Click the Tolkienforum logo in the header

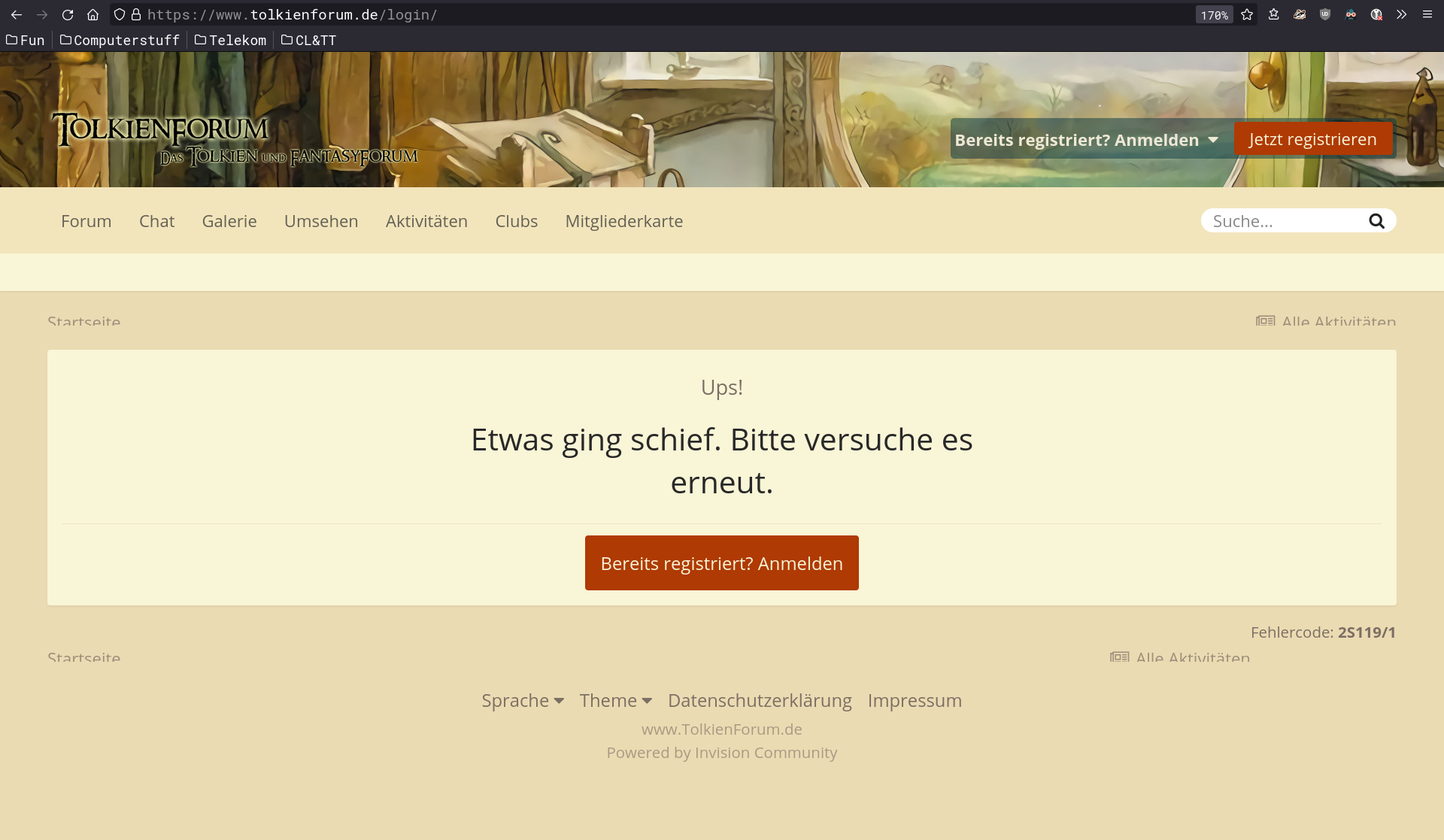tap(235, 139)
